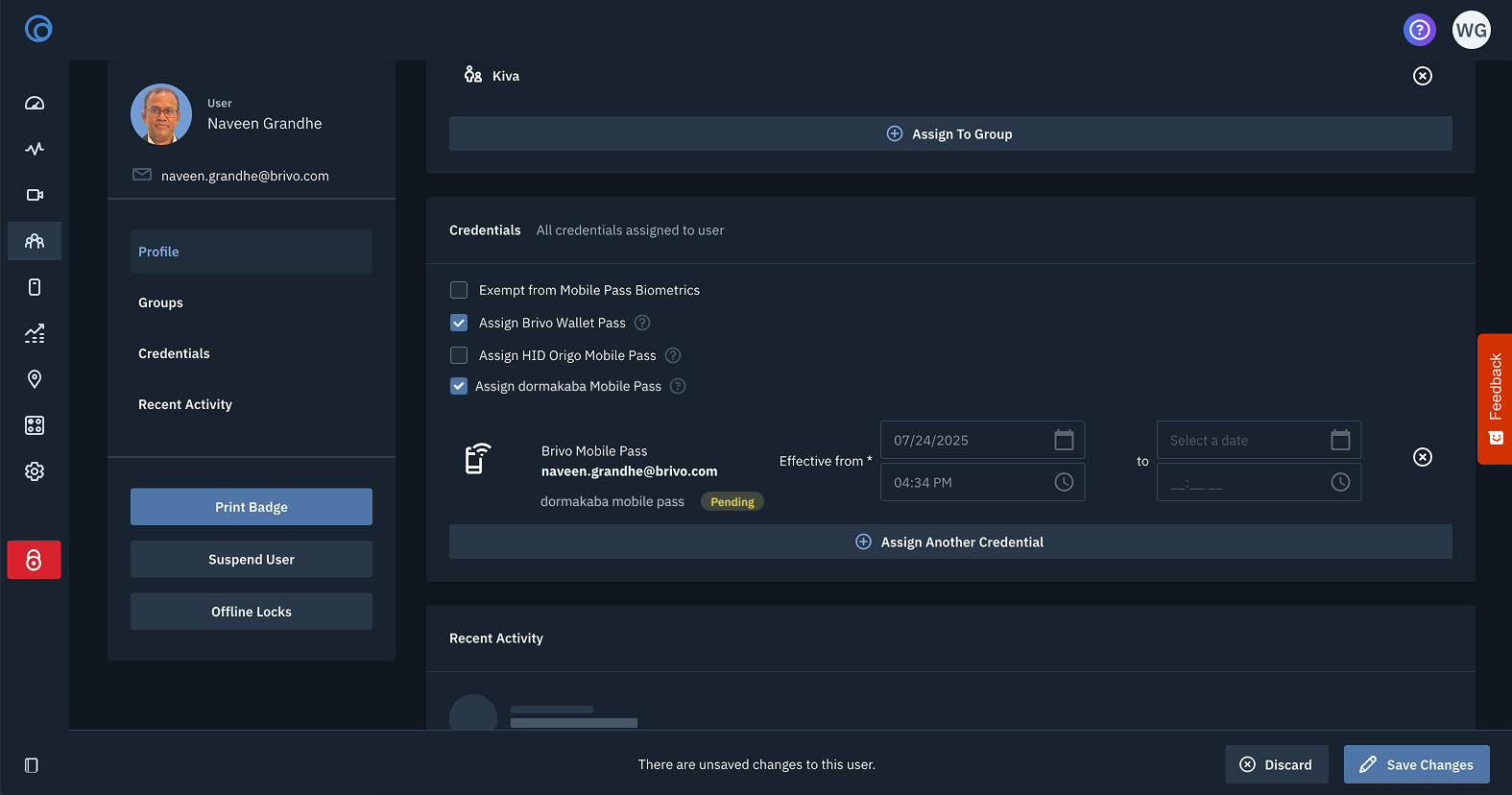The height and width of the screenshot is (795, 1512).
Task: Open time picker for the end time
Action: pyautogui.click(x=1340, y=482)
